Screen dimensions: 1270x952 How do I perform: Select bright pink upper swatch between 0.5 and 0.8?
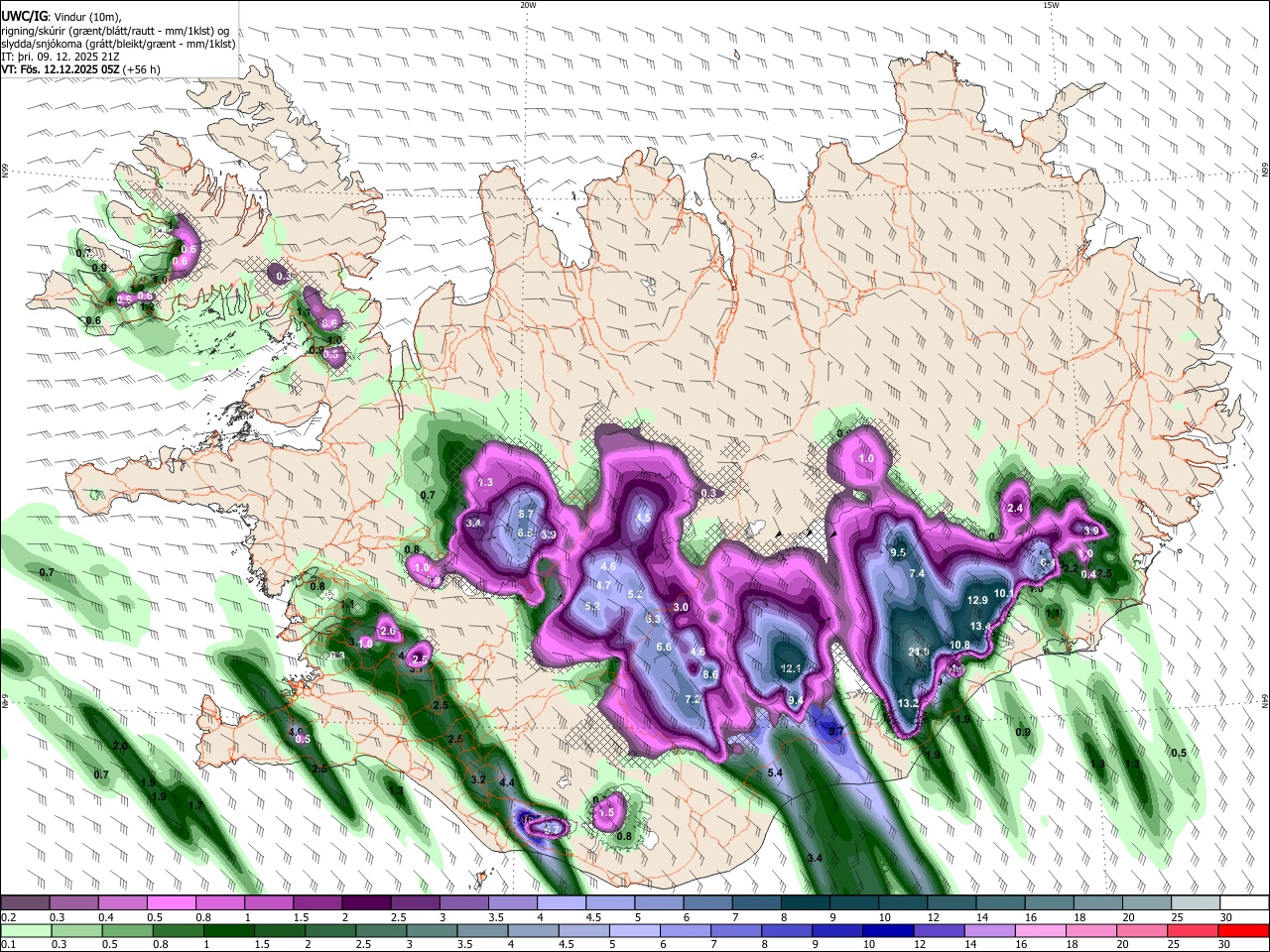pyautogui.click(x=171, y=903)
